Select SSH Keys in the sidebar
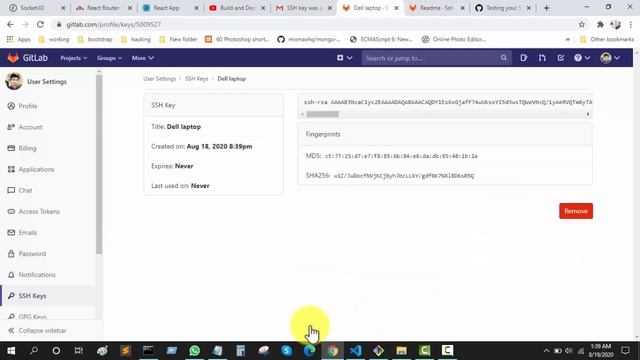The height and width of the screenshot is (360, 640). pos(32,296)
